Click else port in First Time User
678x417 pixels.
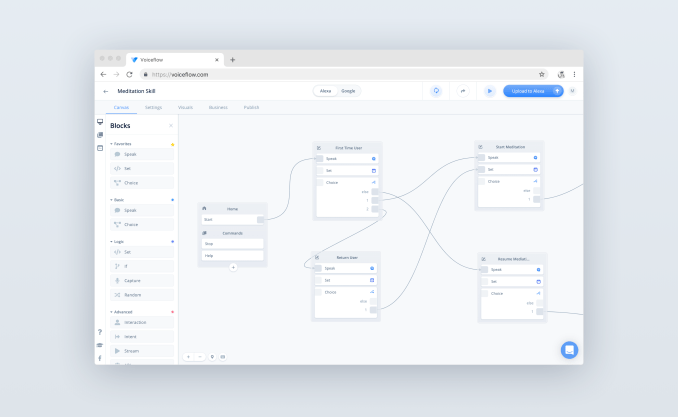(x=374, y=192)
